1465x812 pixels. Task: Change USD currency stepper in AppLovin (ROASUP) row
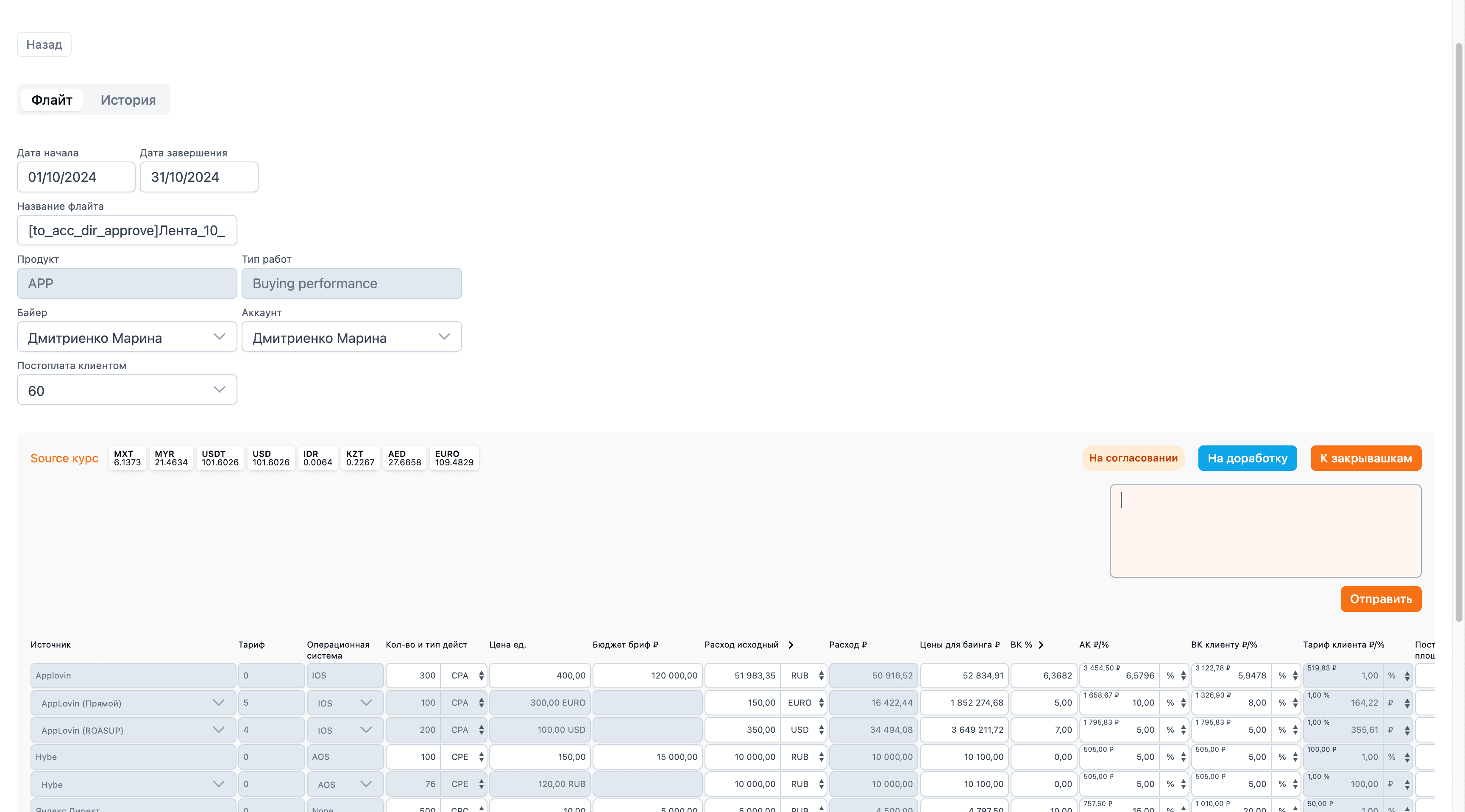point(821,729)
